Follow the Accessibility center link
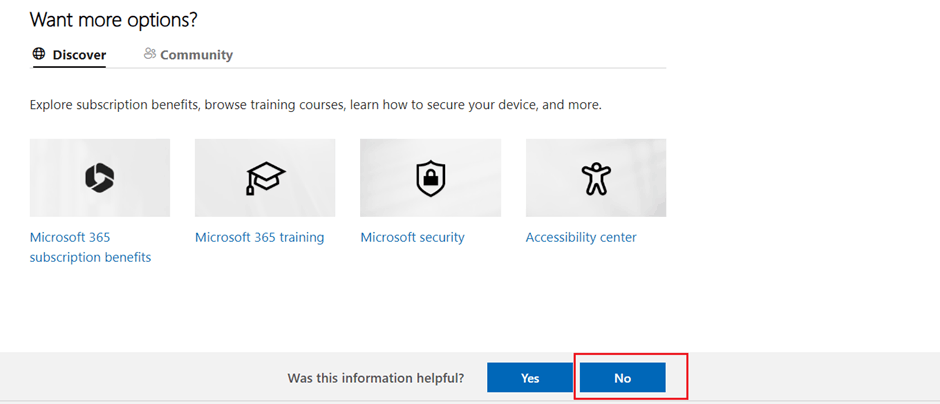 (581, 237)
